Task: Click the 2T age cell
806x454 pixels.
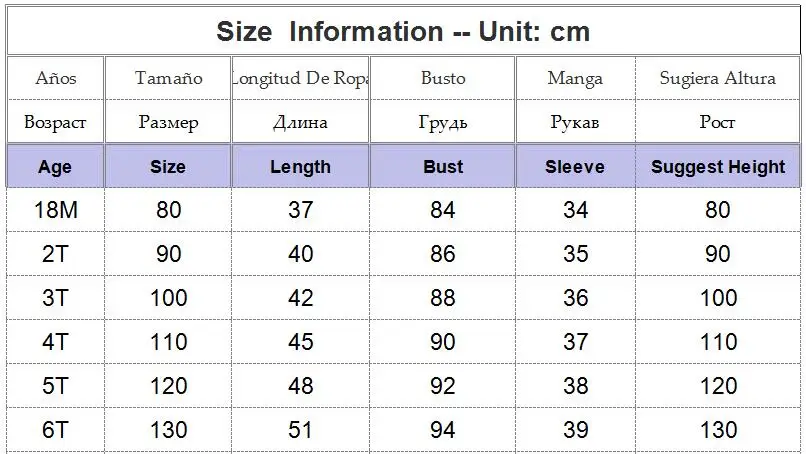Action: tap(55, 253)
